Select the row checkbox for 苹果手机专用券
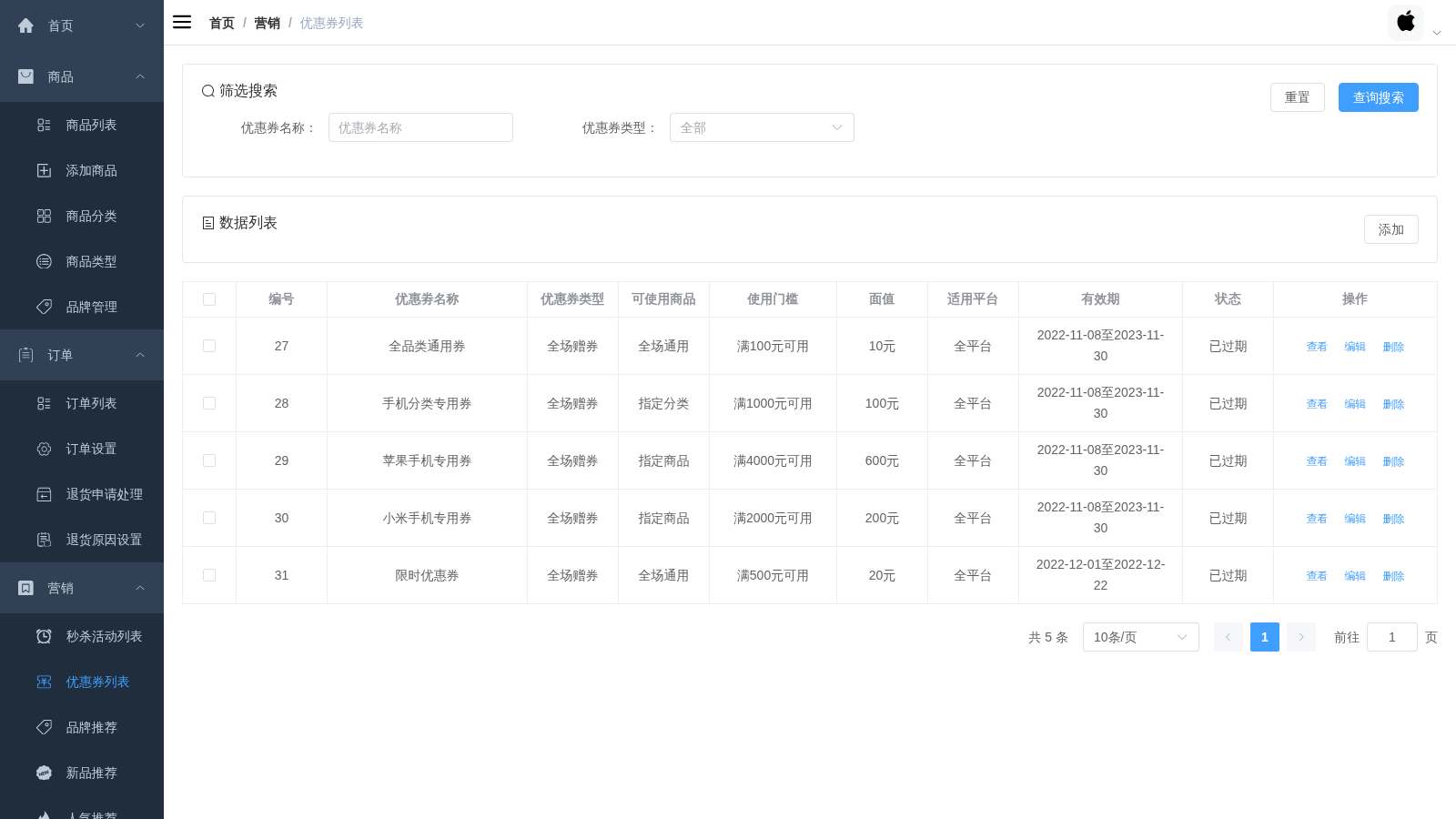The height and width of the screenshot is (819, 1456). pyautogui.click(x=209, y=460)
